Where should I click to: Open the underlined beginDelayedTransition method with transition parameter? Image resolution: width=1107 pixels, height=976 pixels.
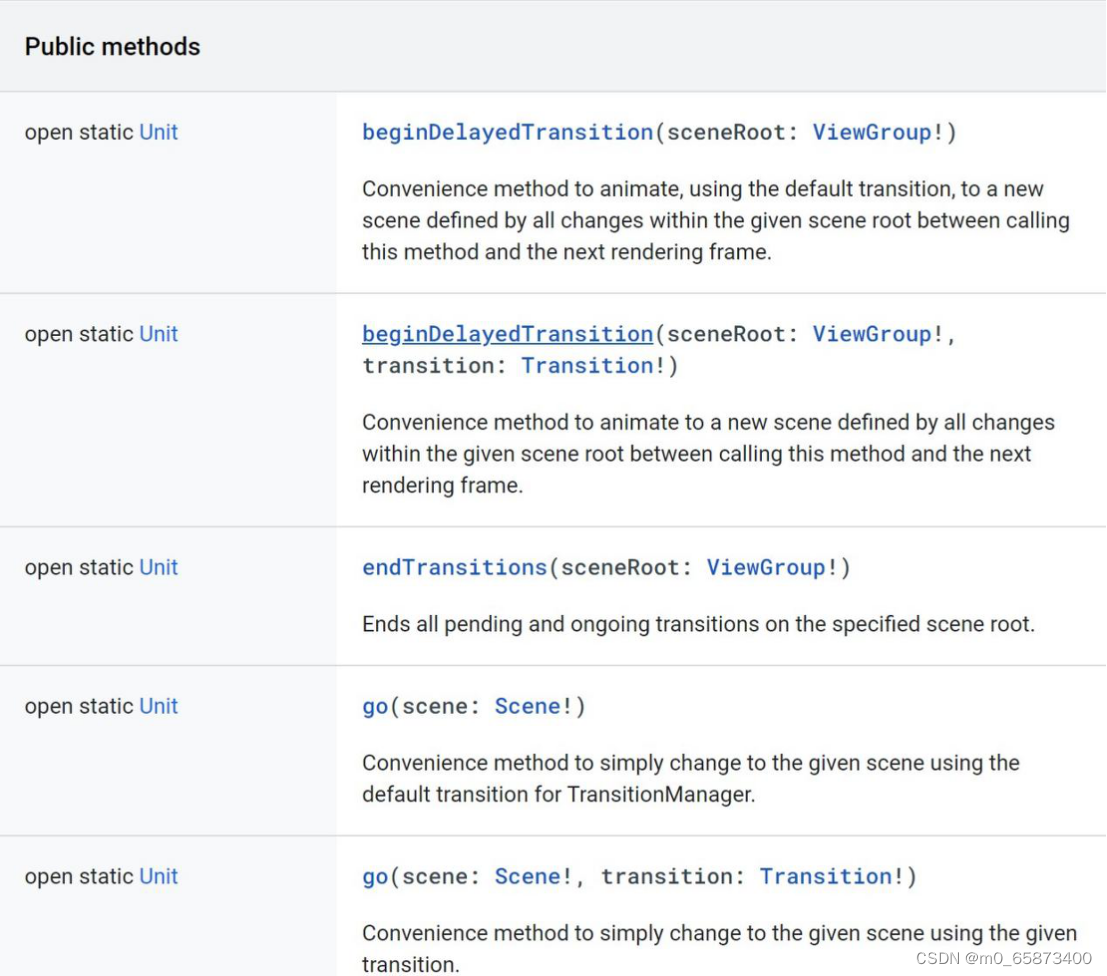tap(507, 334)
